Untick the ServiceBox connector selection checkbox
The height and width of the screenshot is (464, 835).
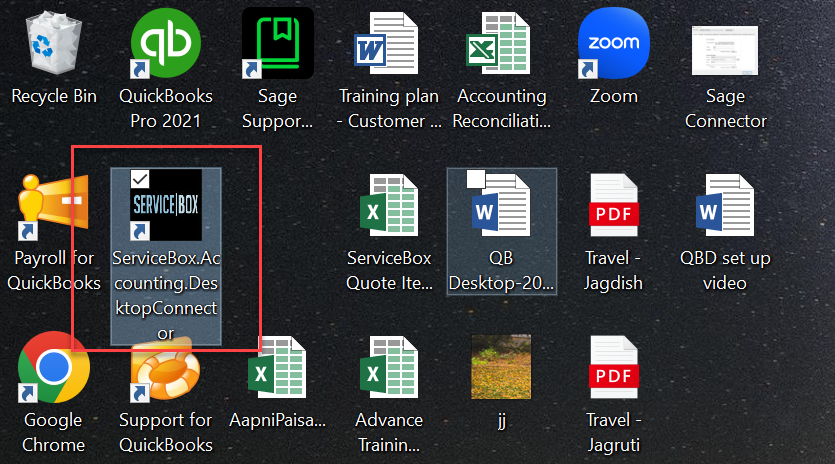[140, 179]
